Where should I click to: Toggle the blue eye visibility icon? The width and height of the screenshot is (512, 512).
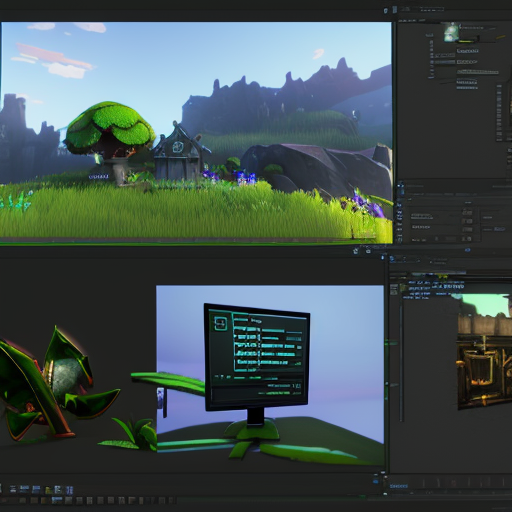tap(467, 250)
